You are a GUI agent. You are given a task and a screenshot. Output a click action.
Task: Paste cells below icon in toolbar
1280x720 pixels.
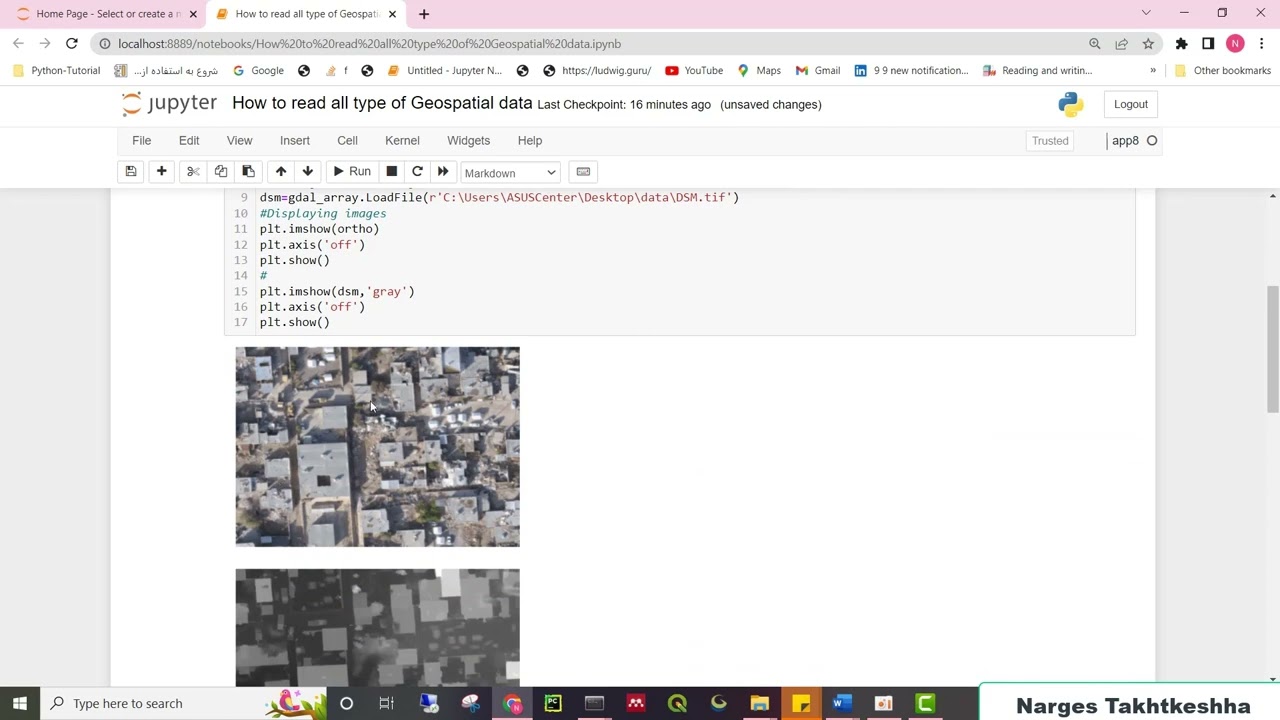pyautogui.click(x=248, y=172)
